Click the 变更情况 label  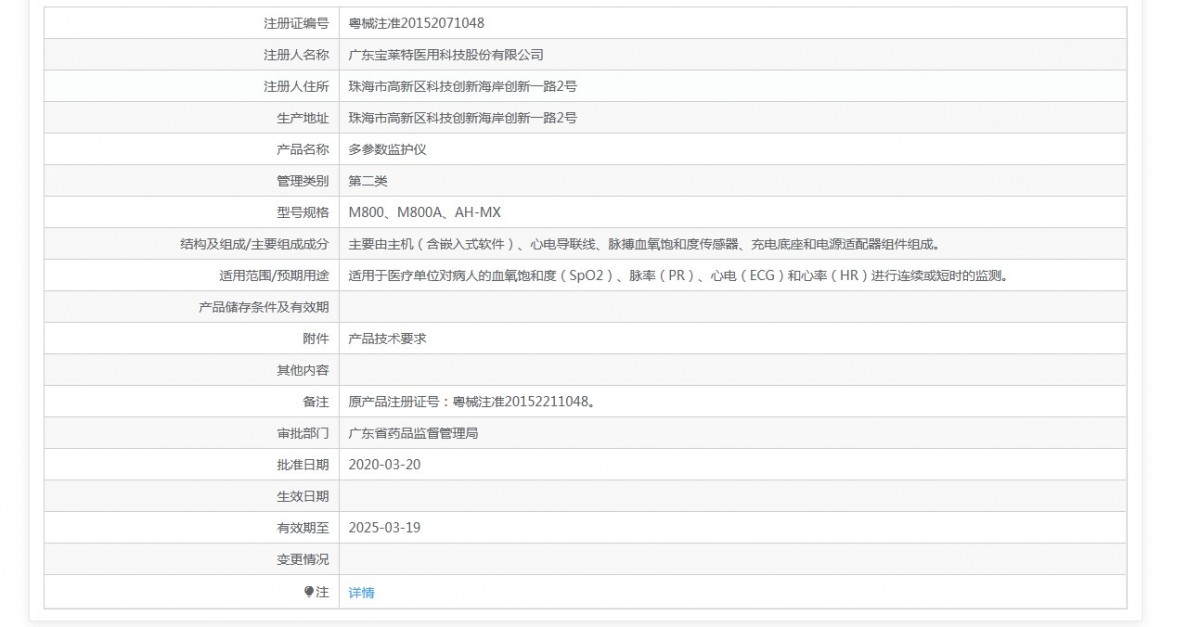[302, 560]
